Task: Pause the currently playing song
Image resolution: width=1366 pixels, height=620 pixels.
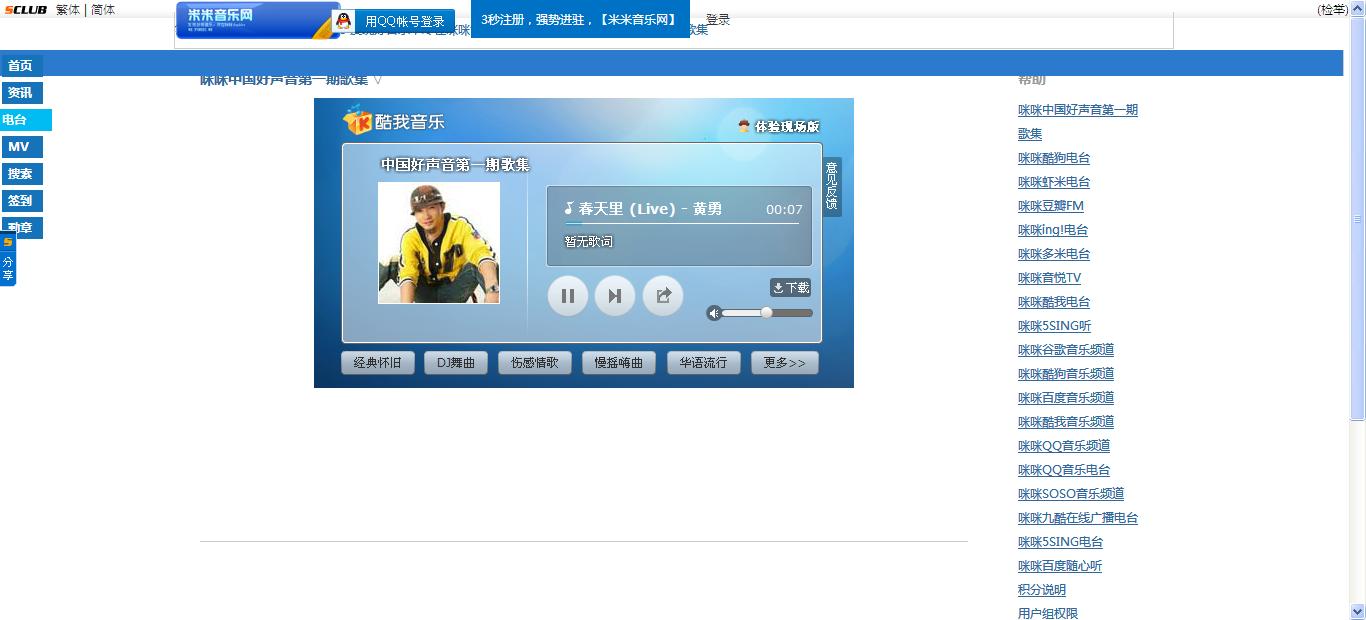Action: [x=567, y=296]
